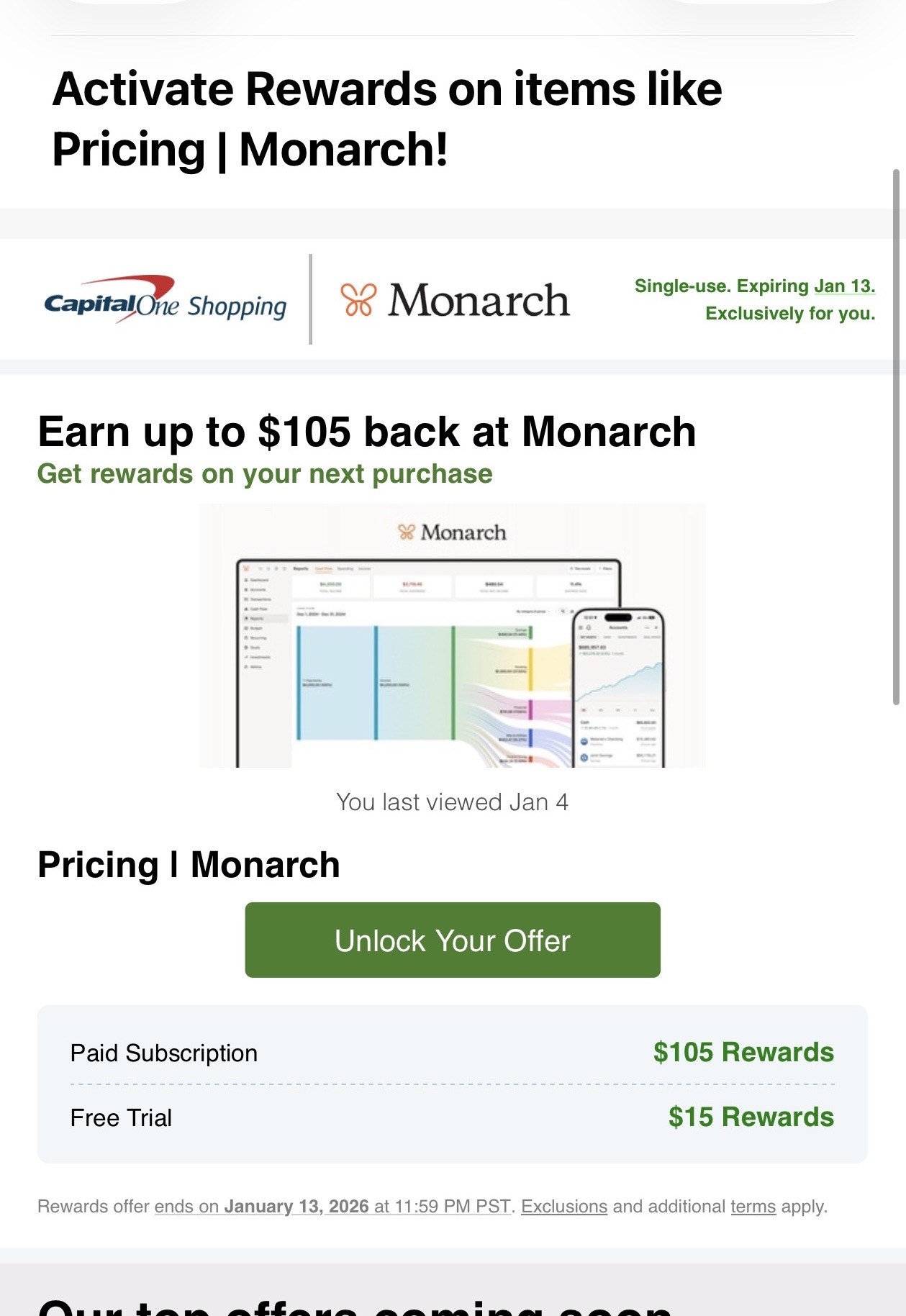Screen dimensions: 906x1316
Task: Open the Exclusions link
Action: pyautogui.click(x=564, y=1207)
